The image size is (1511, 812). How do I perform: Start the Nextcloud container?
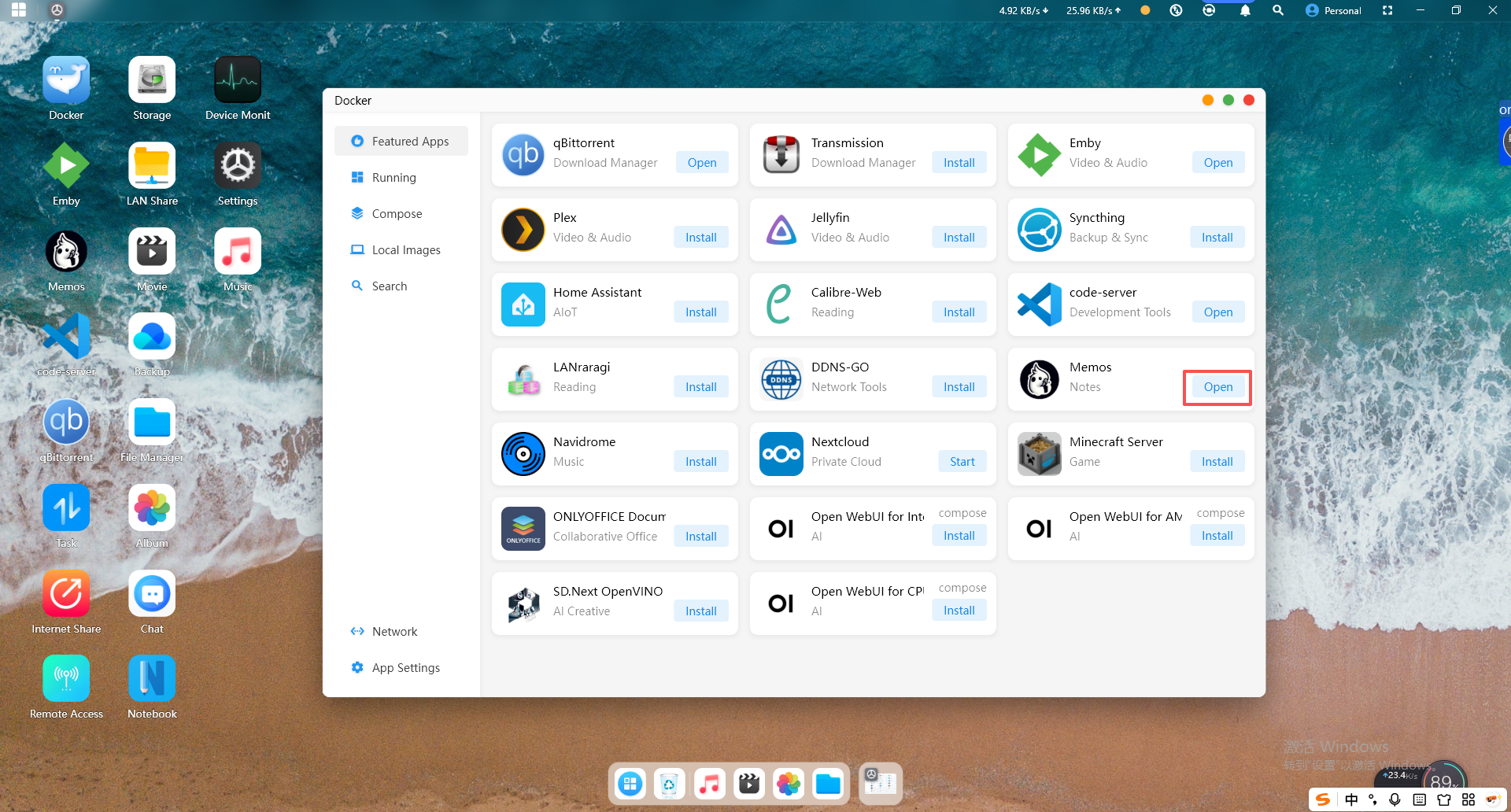962,462
